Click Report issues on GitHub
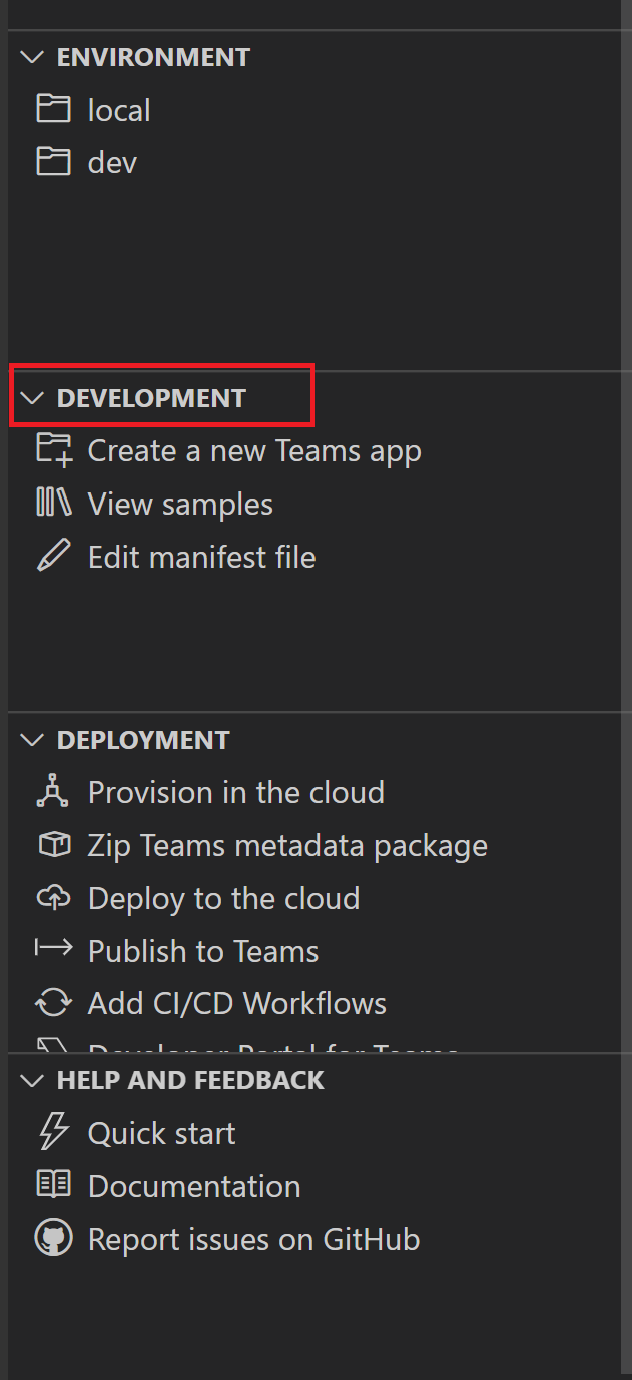The image size is (632, 1380). click(253, 1238)
